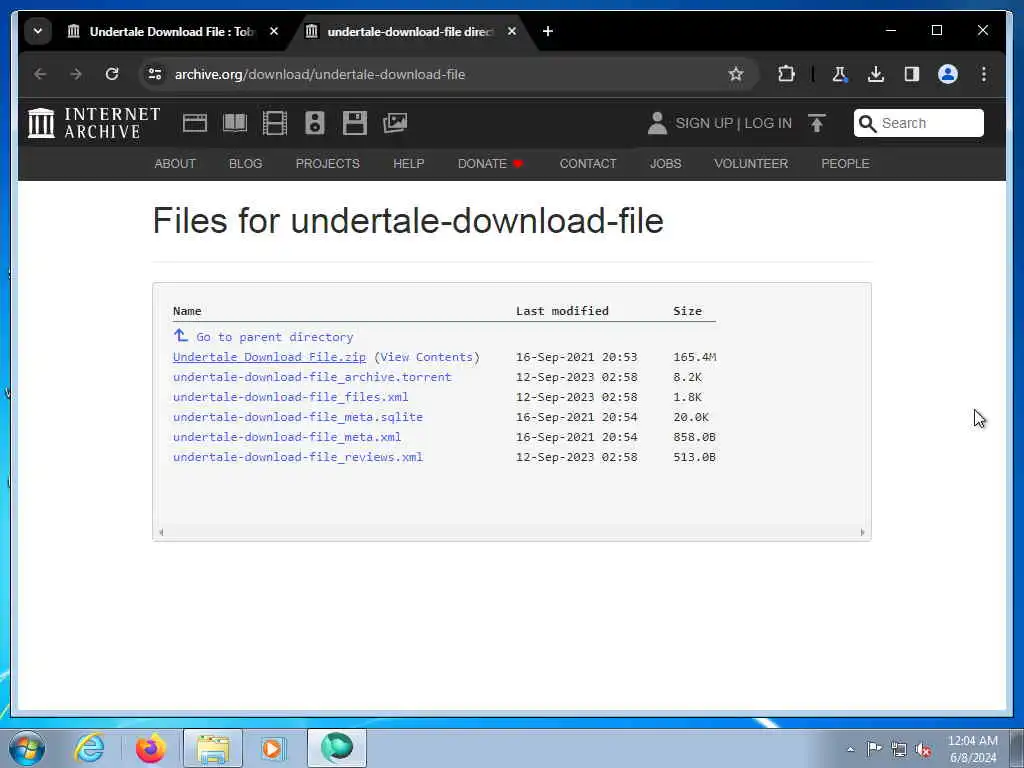The image size is (1024, 768).
Task: Show hidden system tray icons arrow
Action: (850, 749)
